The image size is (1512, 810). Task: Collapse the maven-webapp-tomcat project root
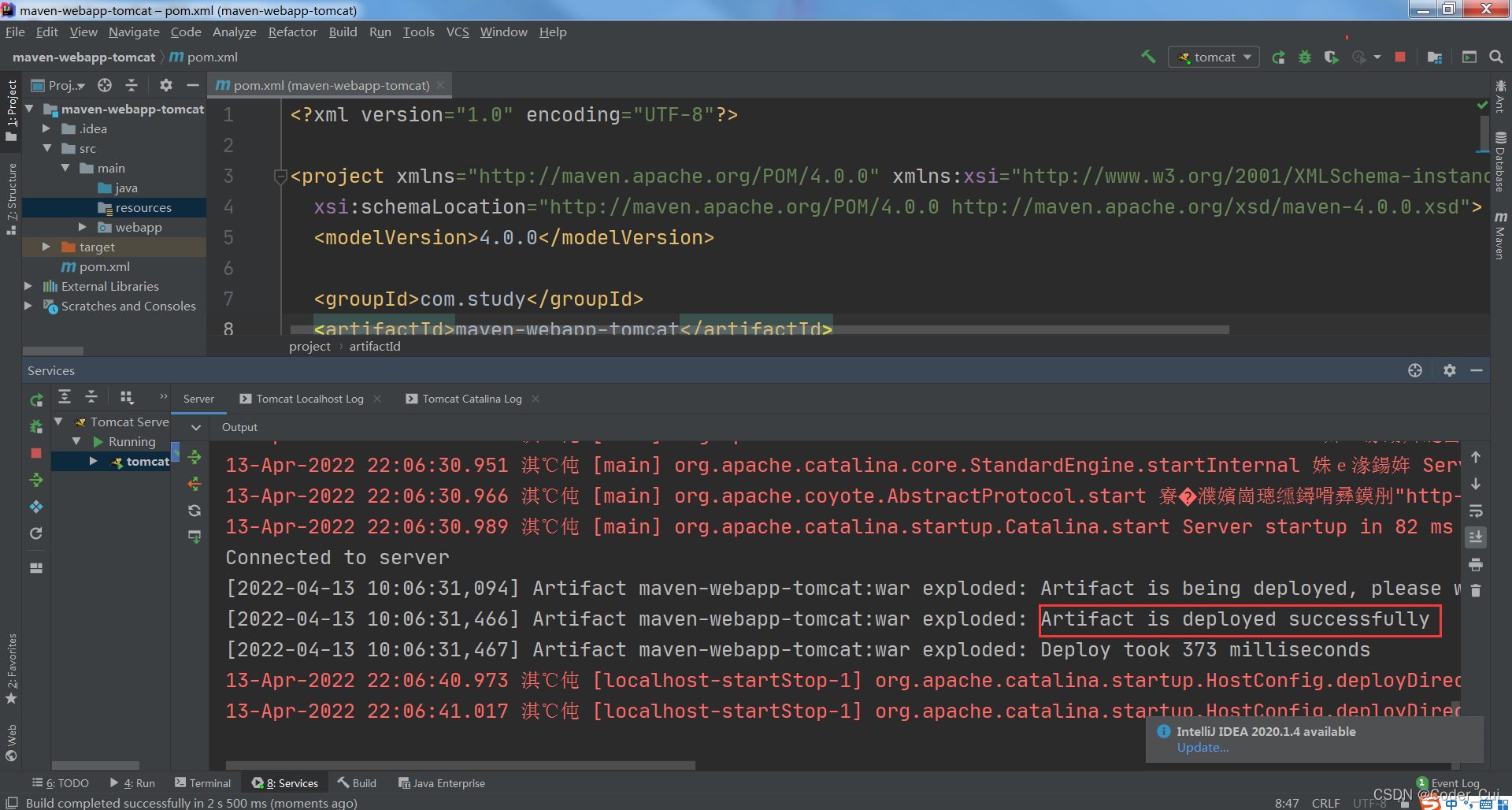pyautogui.click(x=29, y=109)
